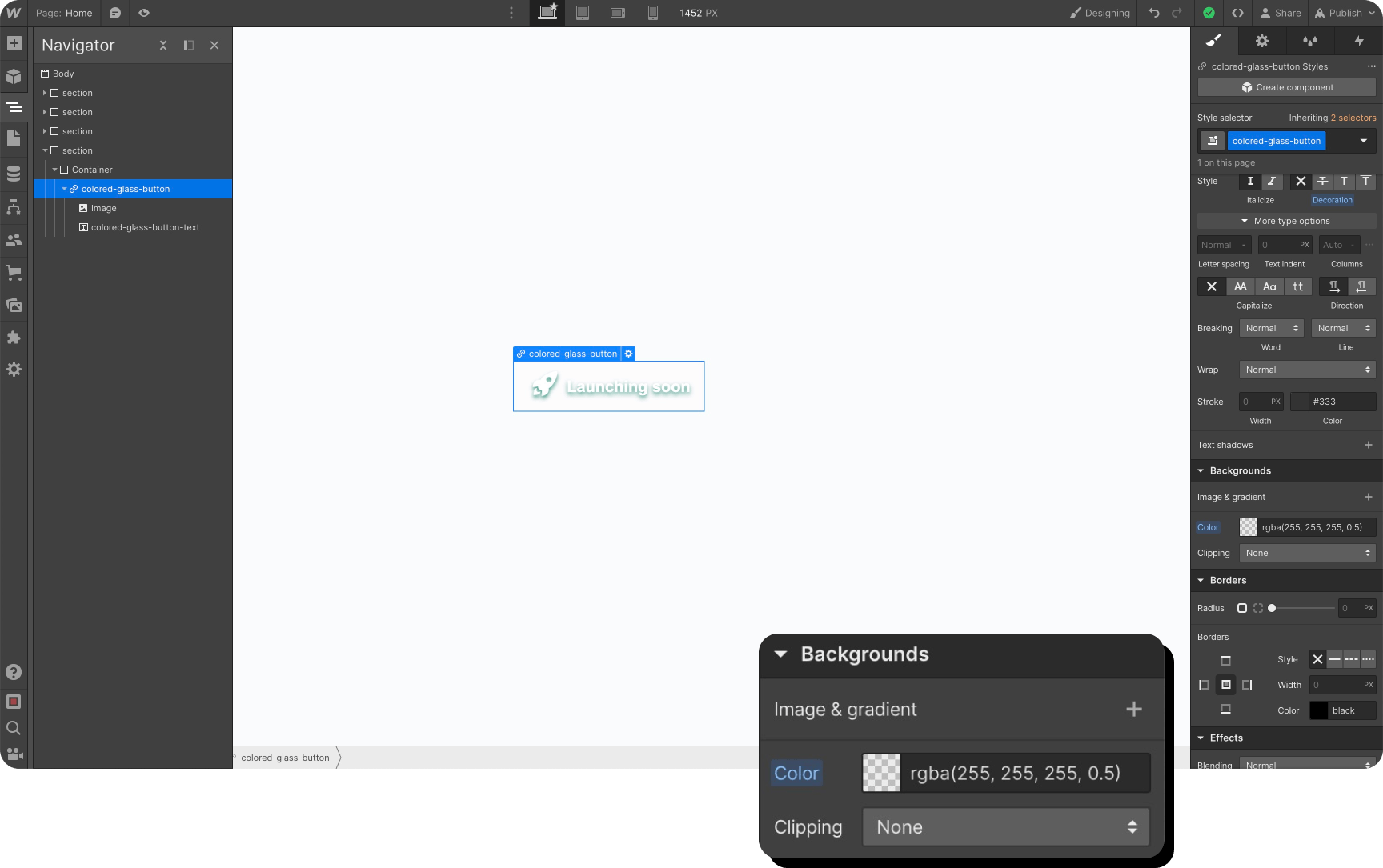Open the Clipping dropdown set to None
The image size is (1383, 868).
[x=1004, y=826]
